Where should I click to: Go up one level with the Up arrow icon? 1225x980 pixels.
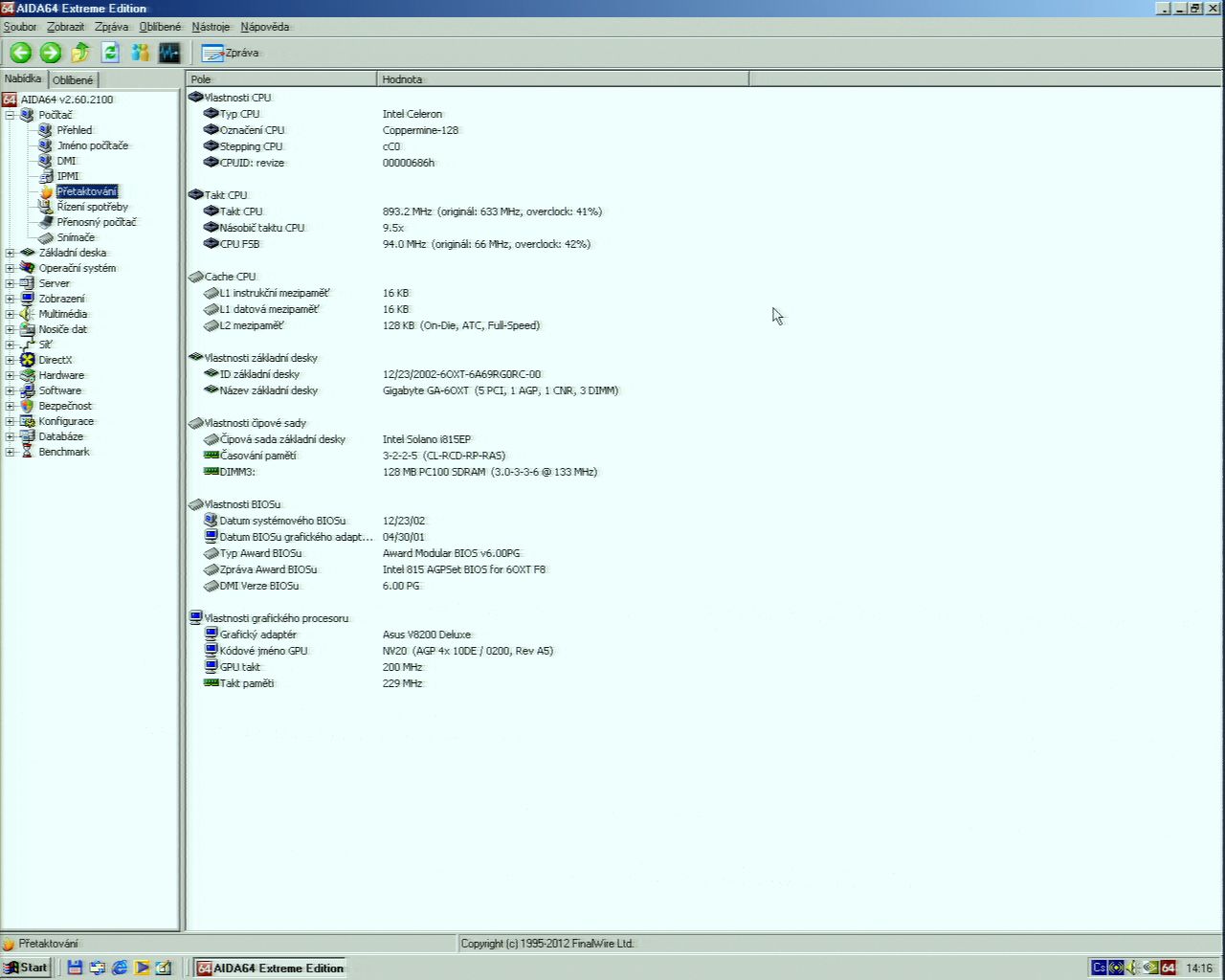click(80, 53)
